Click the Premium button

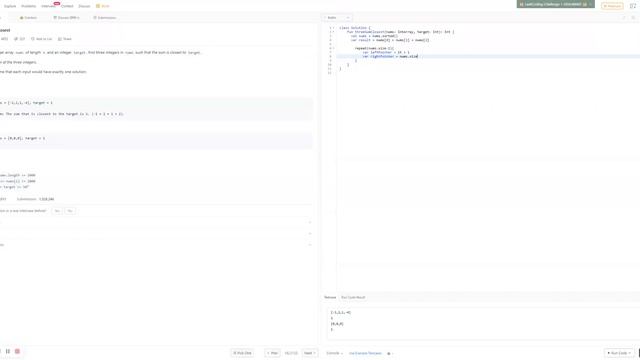612,6
